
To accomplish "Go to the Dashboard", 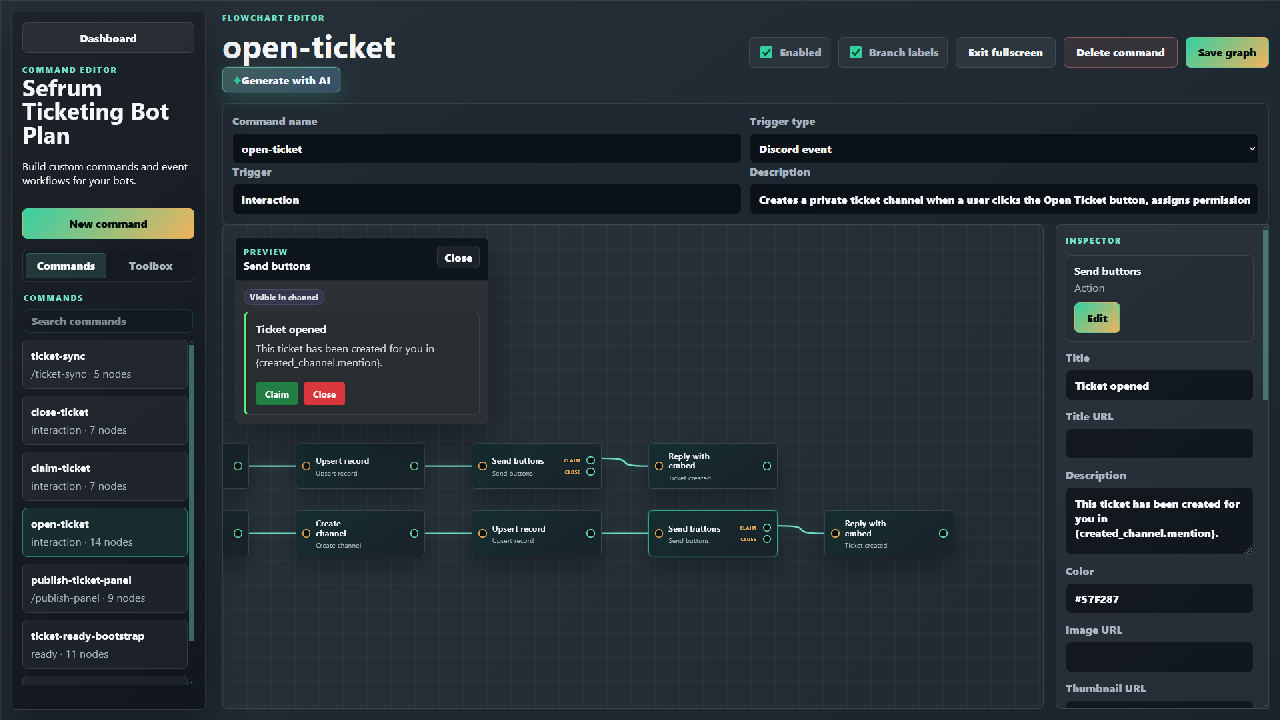I will 108,38.
